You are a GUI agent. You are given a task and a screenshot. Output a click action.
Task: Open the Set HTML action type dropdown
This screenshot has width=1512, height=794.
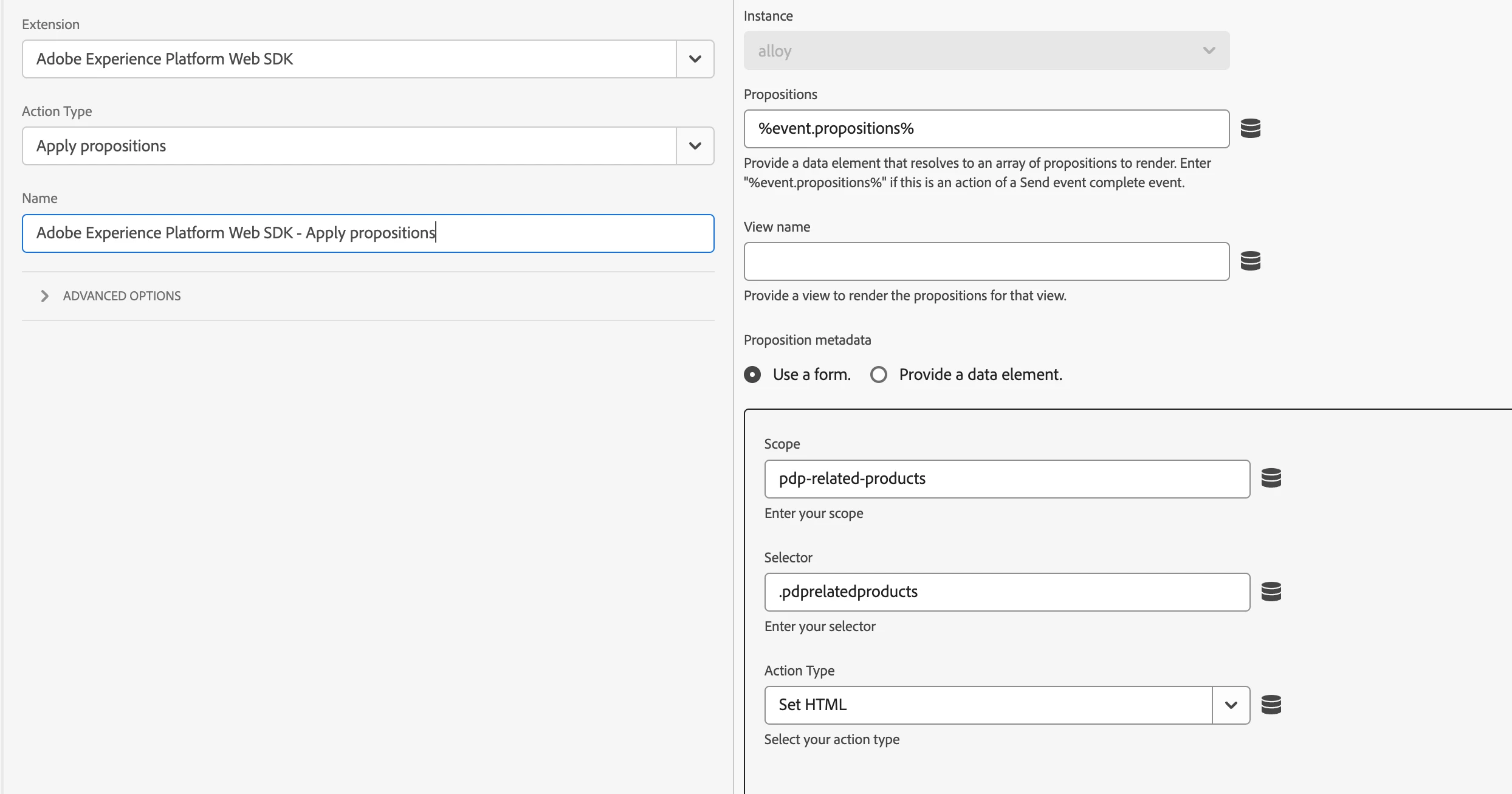pos(1231,705)
